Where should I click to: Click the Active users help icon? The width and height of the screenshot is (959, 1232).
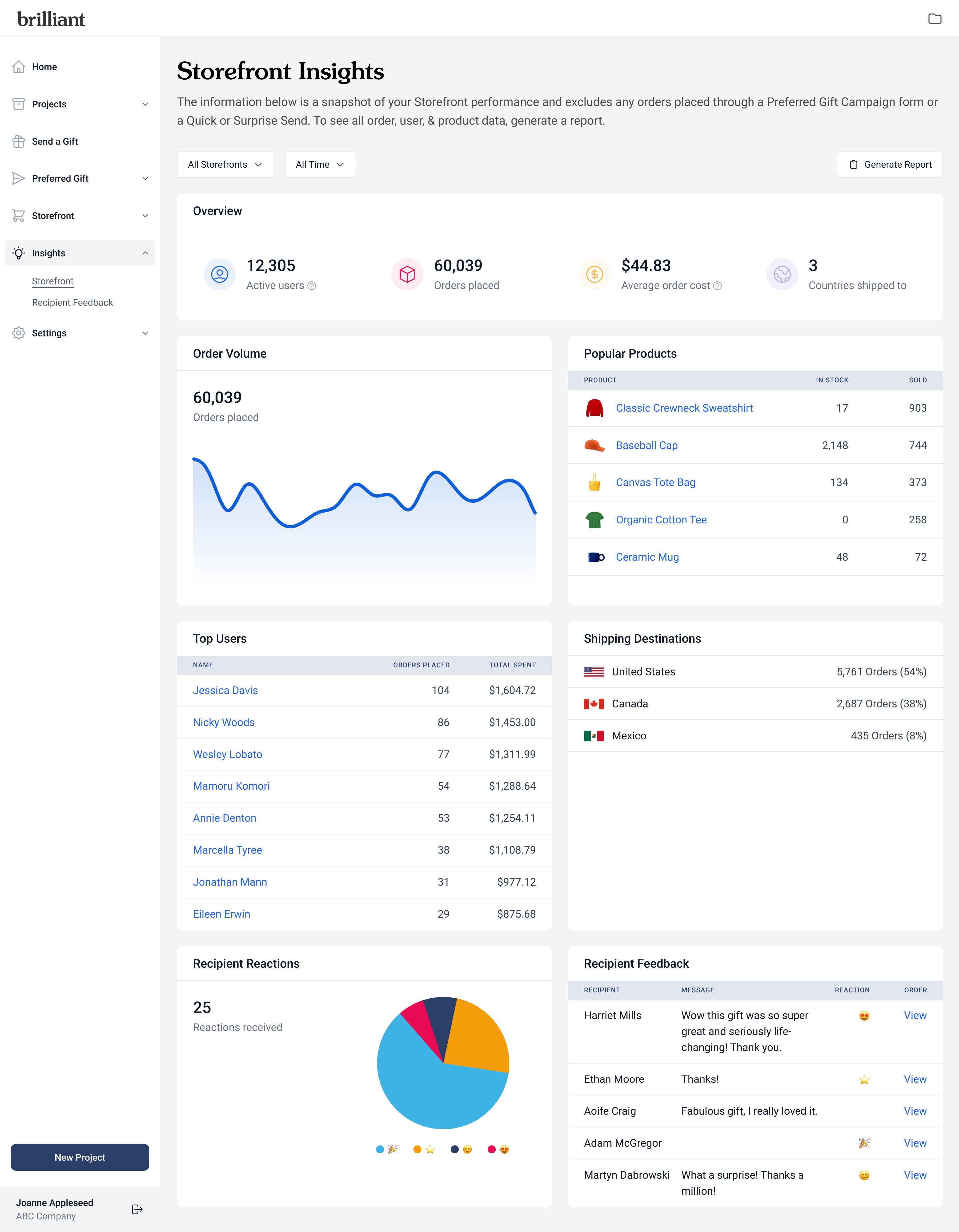point(312,286)
